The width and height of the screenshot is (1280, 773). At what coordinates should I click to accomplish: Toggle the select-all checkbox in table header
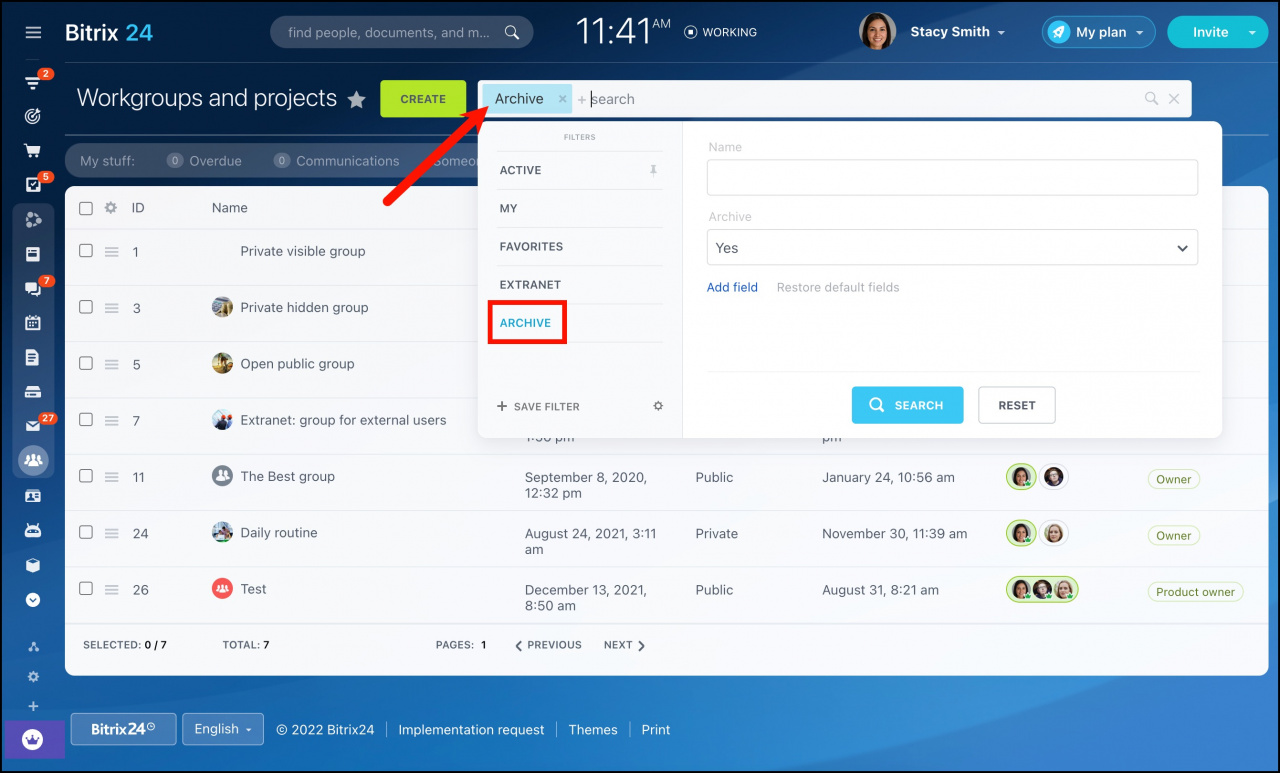86,208
